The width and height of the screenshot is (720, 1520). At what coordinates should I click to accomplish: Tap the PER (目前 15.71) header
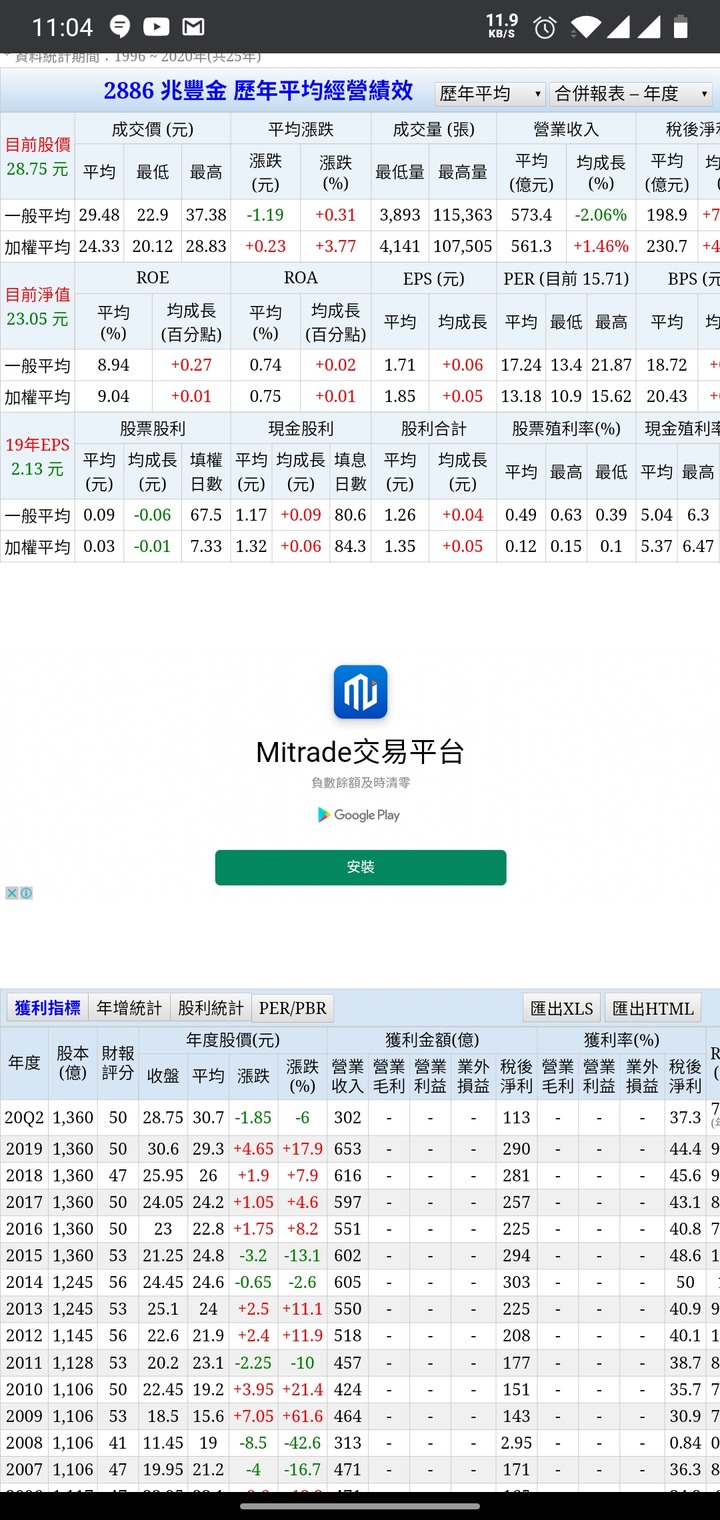pos(566,278)
